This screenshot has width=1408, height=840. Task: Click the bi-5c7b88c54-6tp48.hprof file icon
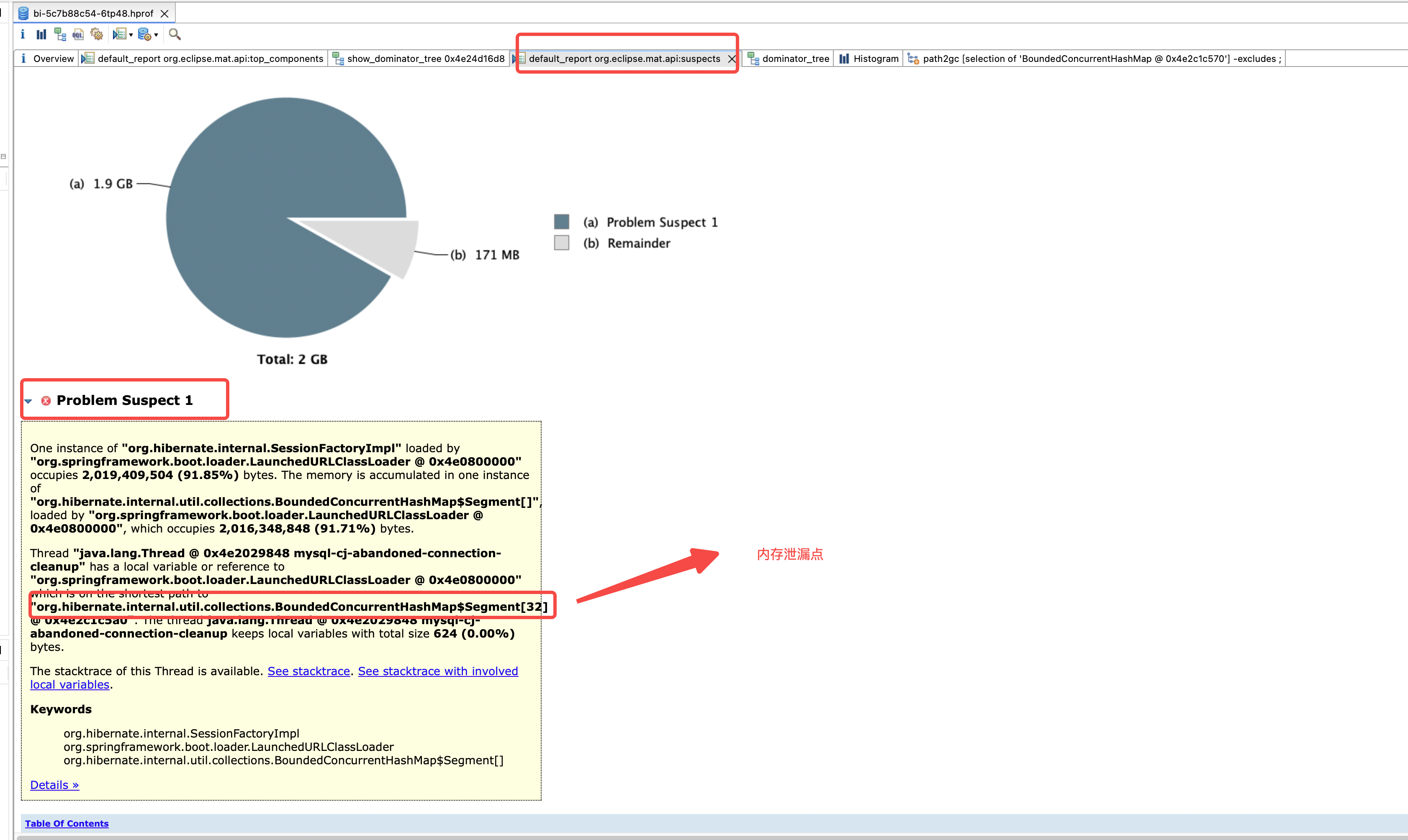click(x=23, y=13)
